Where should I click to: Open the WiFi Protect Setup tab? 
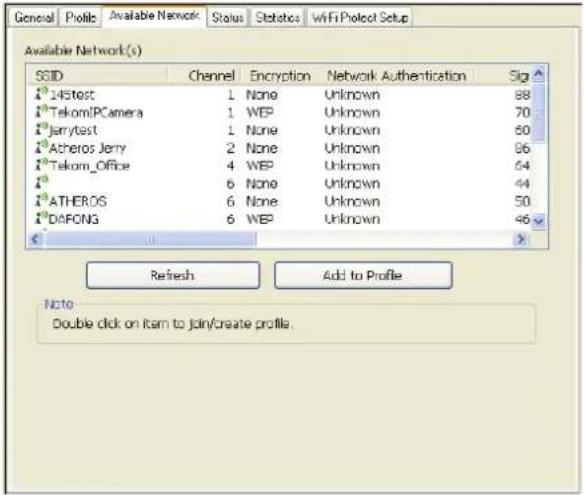[x=360, y=18]
